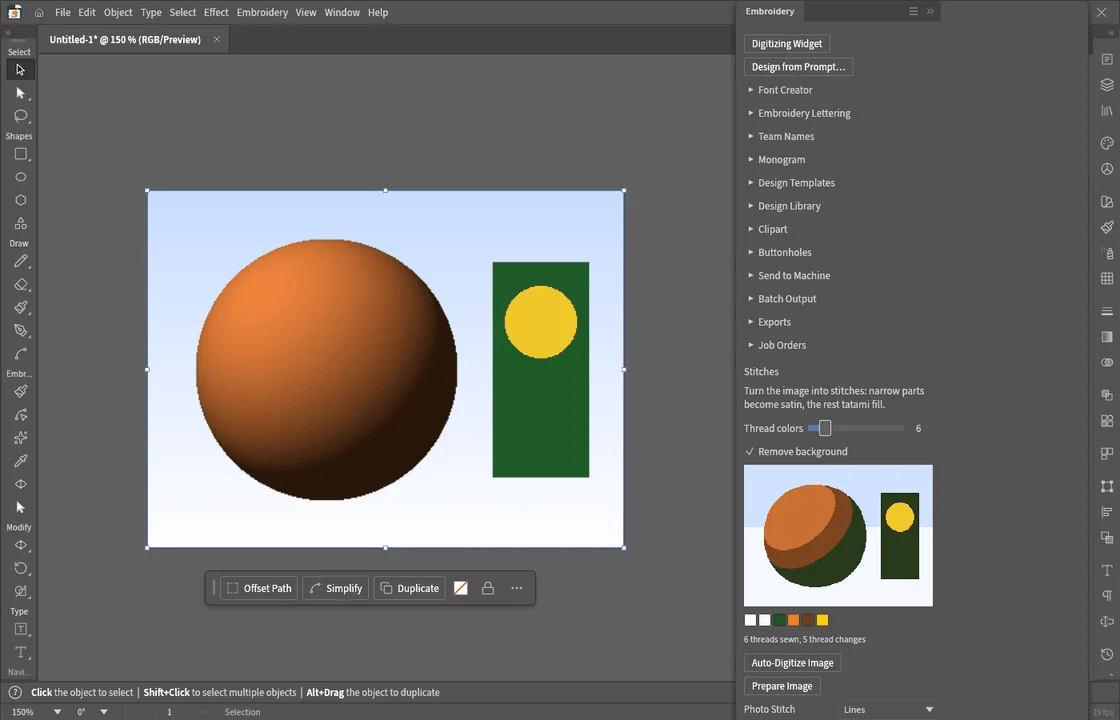Click the Auto-Digitize Image button
The width and height of the screenshot is (1120, 720).
[x=792, y=663]
